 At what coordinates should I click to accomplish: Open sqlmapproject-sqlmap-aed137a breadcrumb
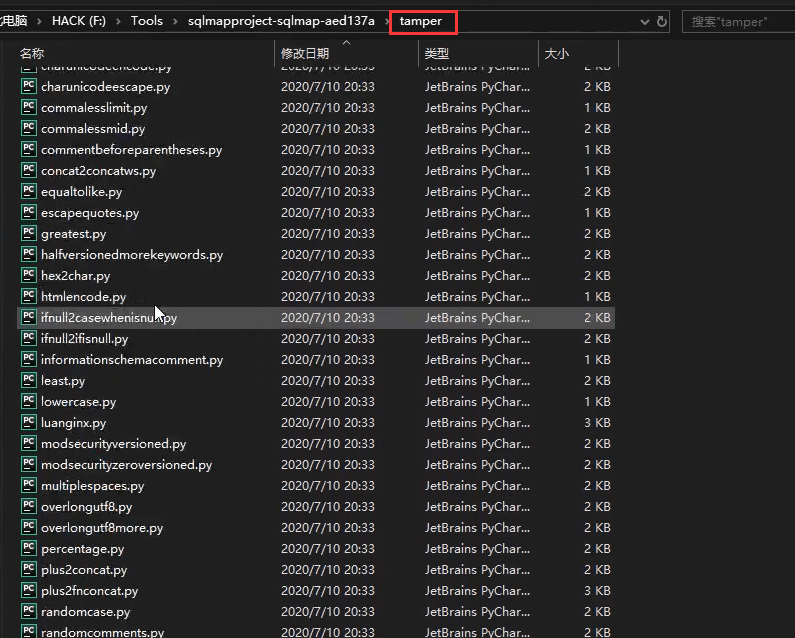281,21
